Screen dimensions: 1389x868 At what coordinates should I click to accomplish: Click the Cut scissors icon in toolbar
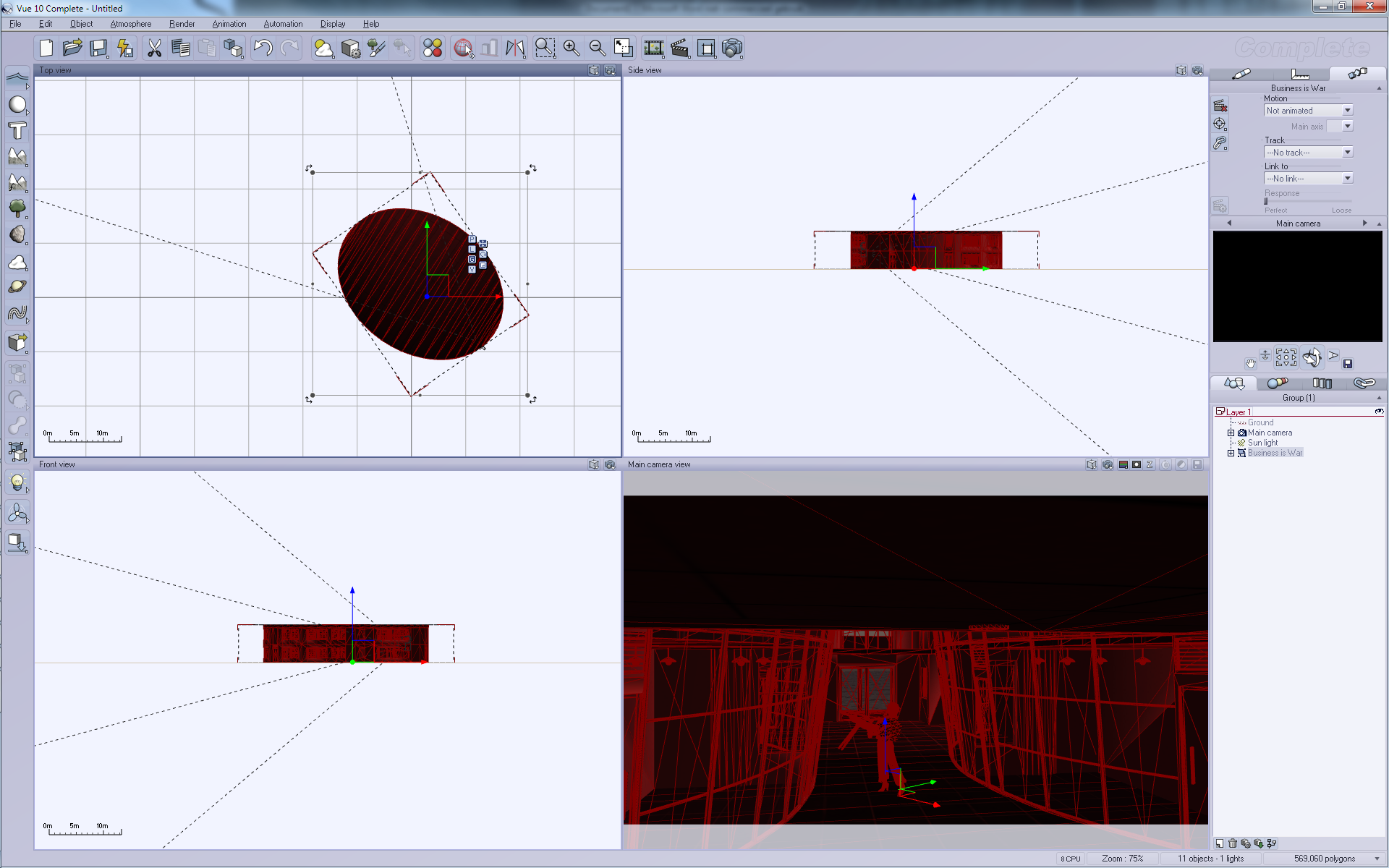pos(154,48)
